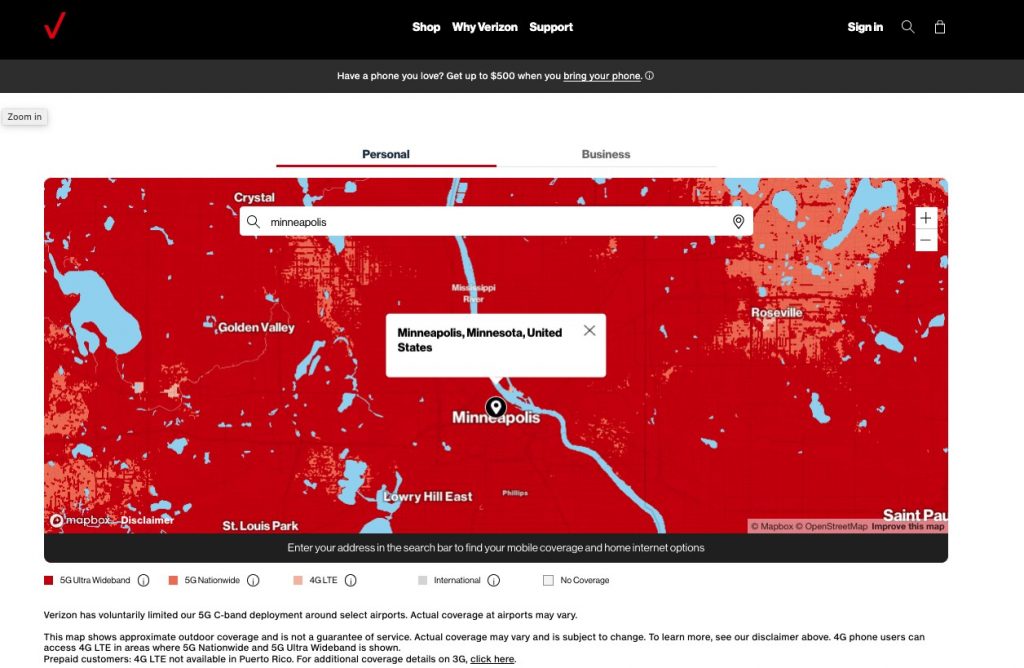This screenshot has height=668, width=1024.
Task: Open info icon for 5G Nationwide
Action: point(253,580)
